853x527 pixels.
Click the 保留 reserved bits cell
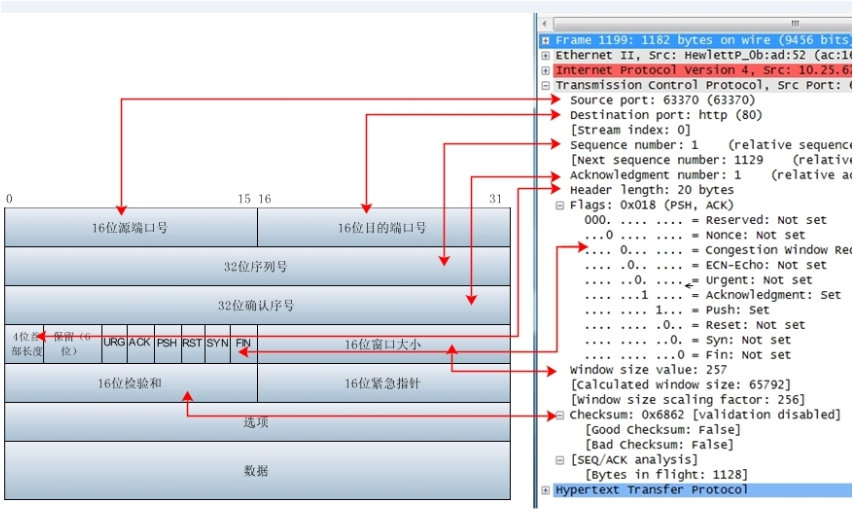point(72,344)
